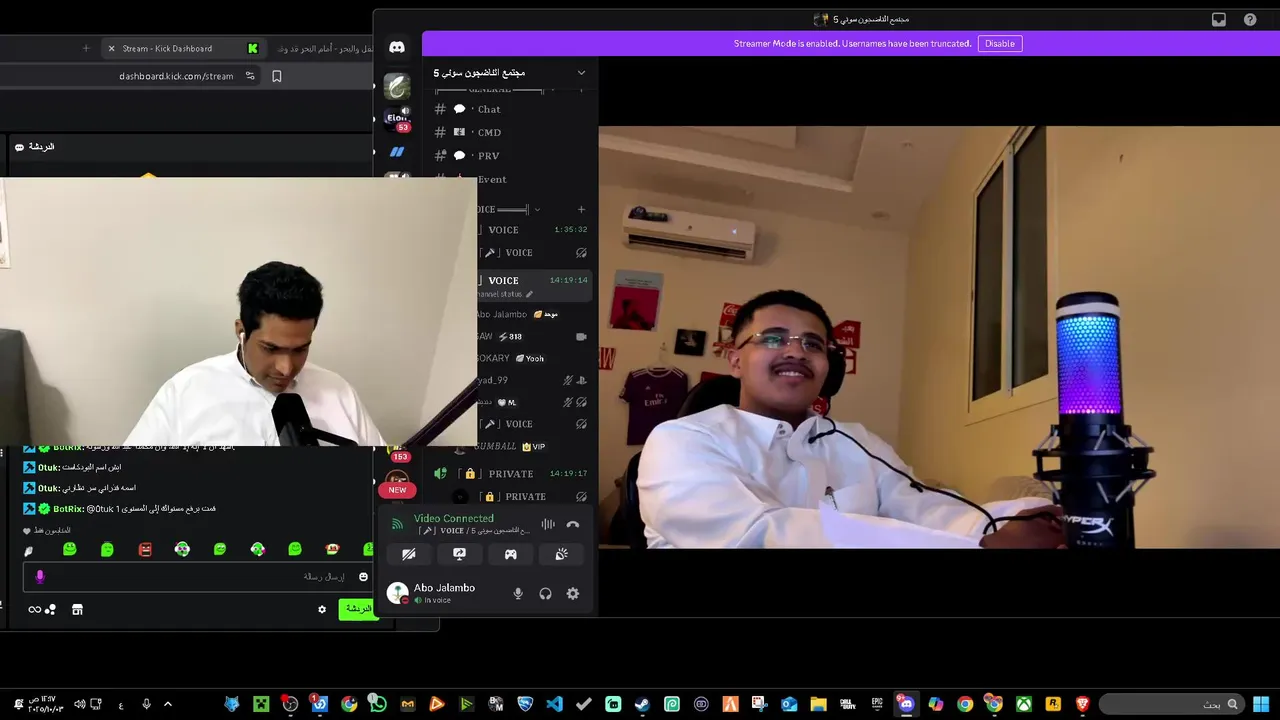The height and width of the screenshot is (720, 1280).
Task: Click the red NEW mentions badge
Action: [x=397, y=490]
